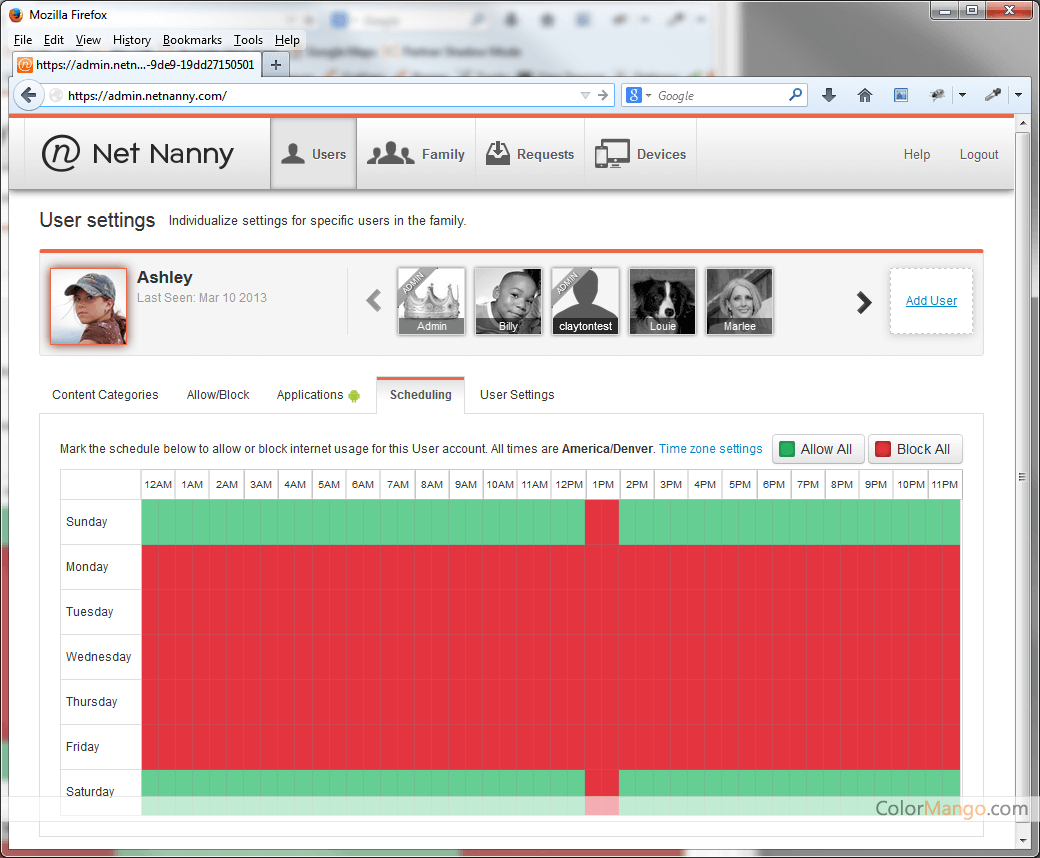1040x858 pixels.
Task: Open the Users section icon
Action: (x=292, y=154)
